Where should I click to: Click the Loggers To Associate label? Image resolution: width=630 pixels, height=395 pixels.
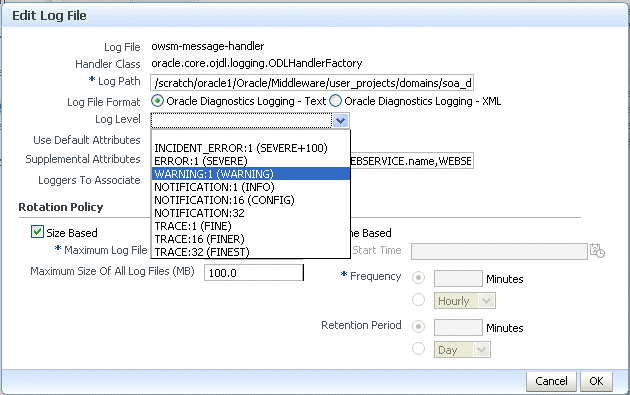89,180
